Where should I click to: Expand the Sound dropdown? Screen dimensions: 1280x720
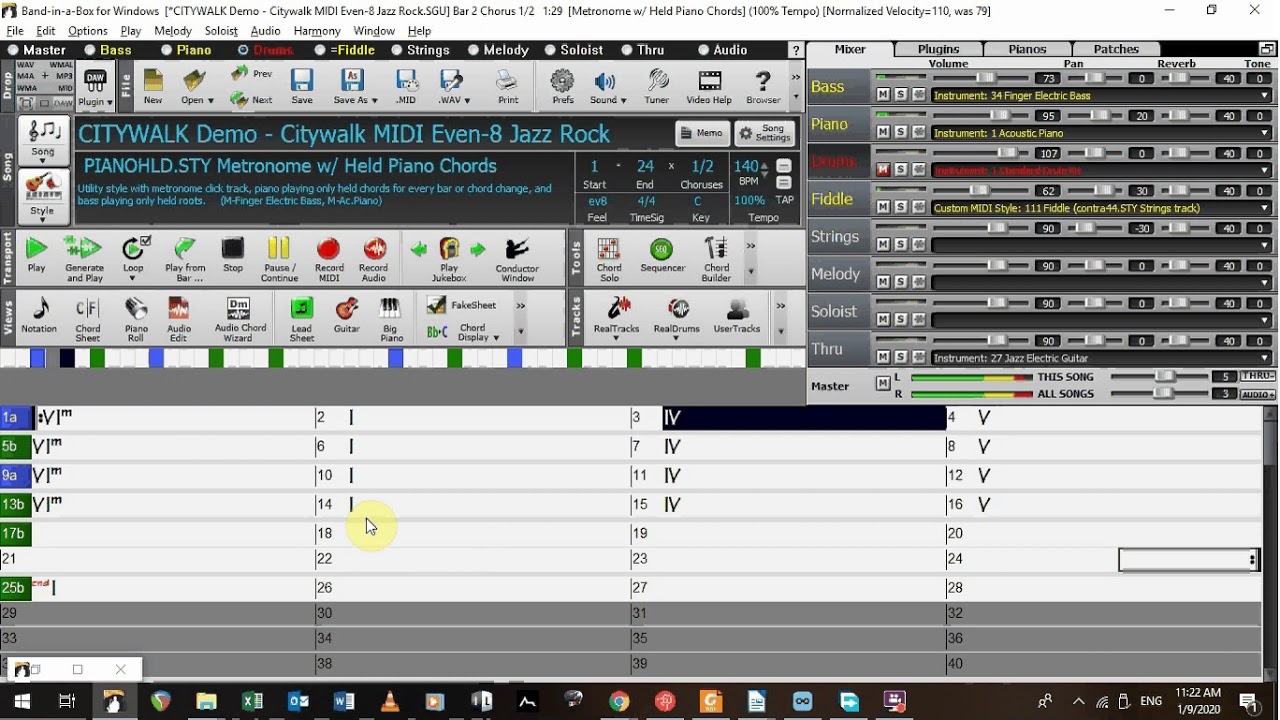[x=623, y=100]
